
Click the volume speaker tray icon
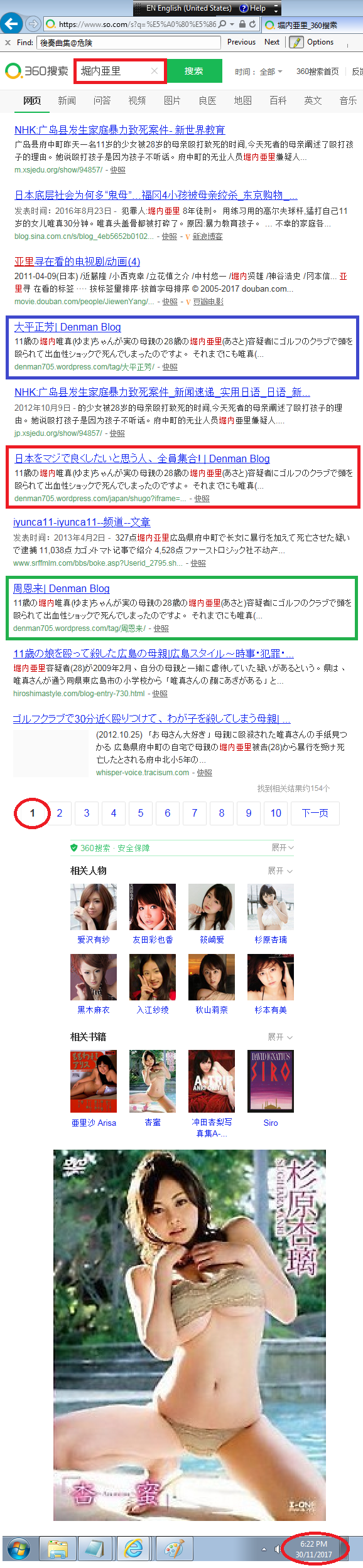tap(277, 1549)
